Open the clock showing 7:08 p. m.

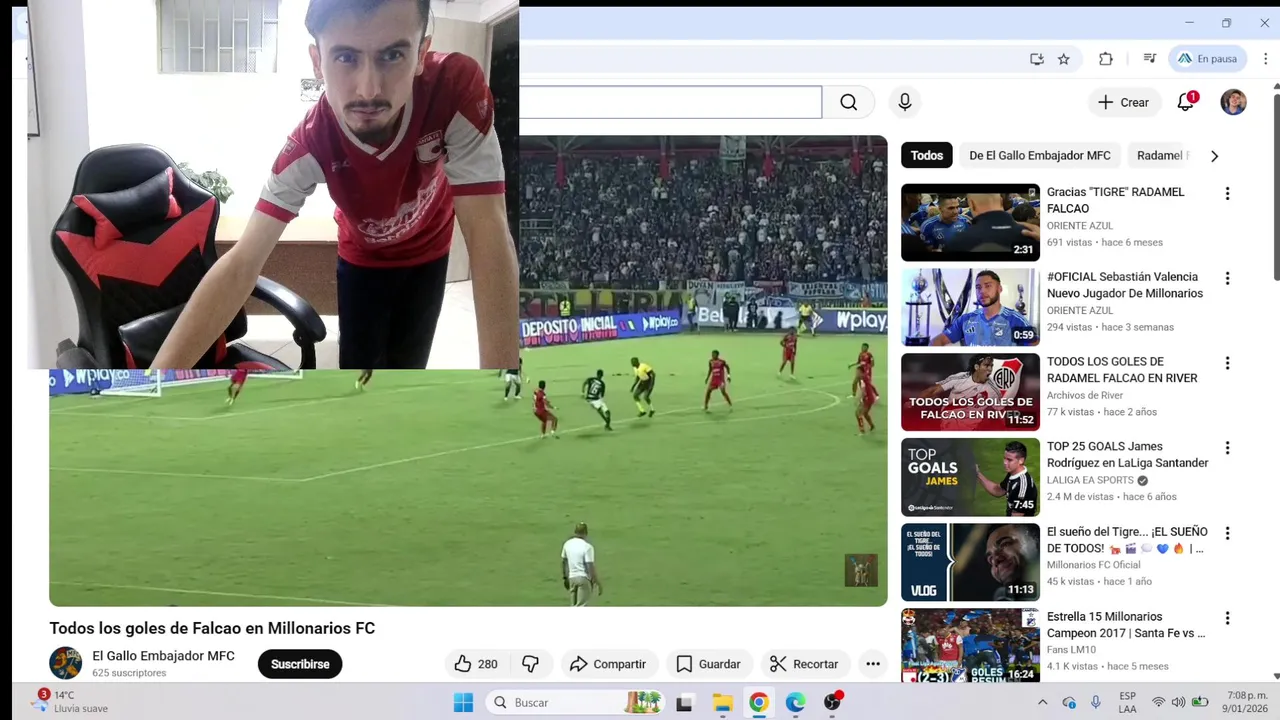[x=1246, y=703]
